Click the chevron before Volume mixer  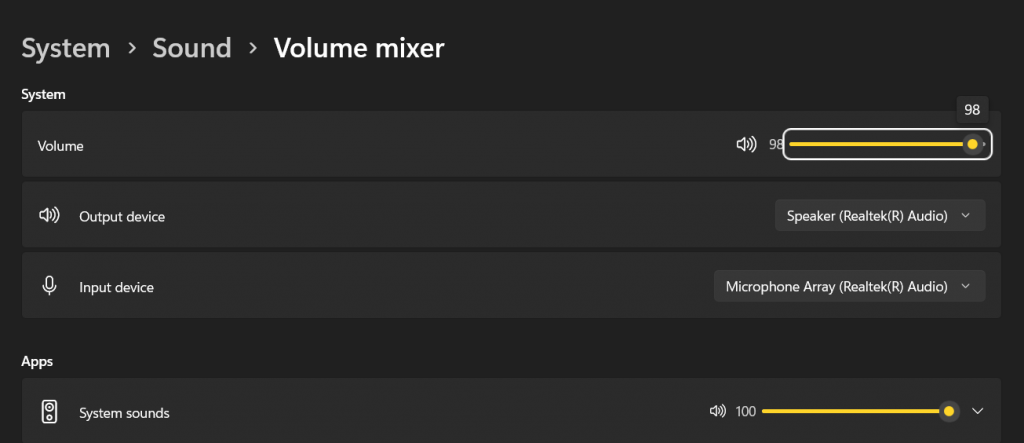point(253,48)
